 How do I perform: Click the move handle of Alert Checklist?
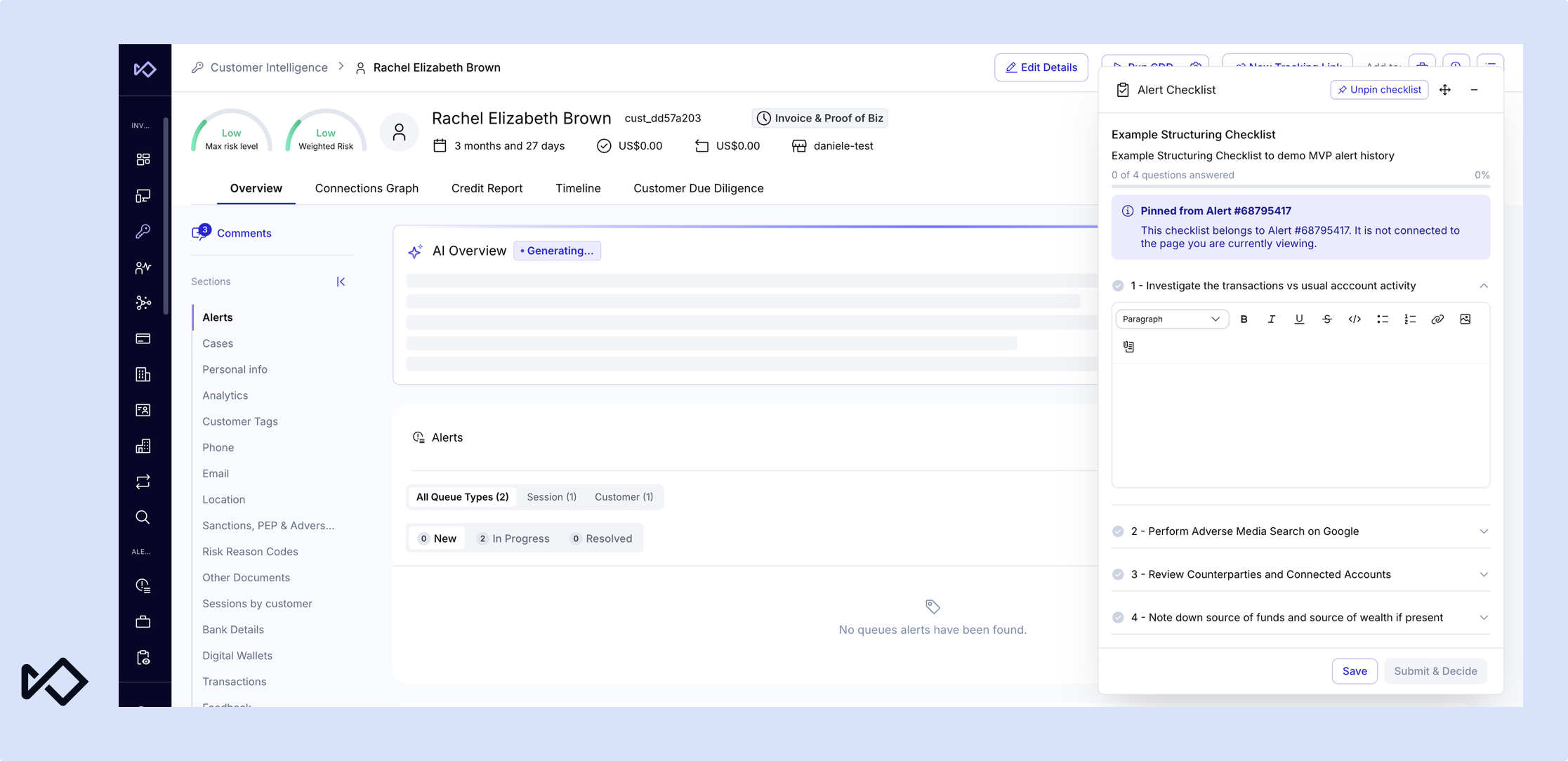1445,90
